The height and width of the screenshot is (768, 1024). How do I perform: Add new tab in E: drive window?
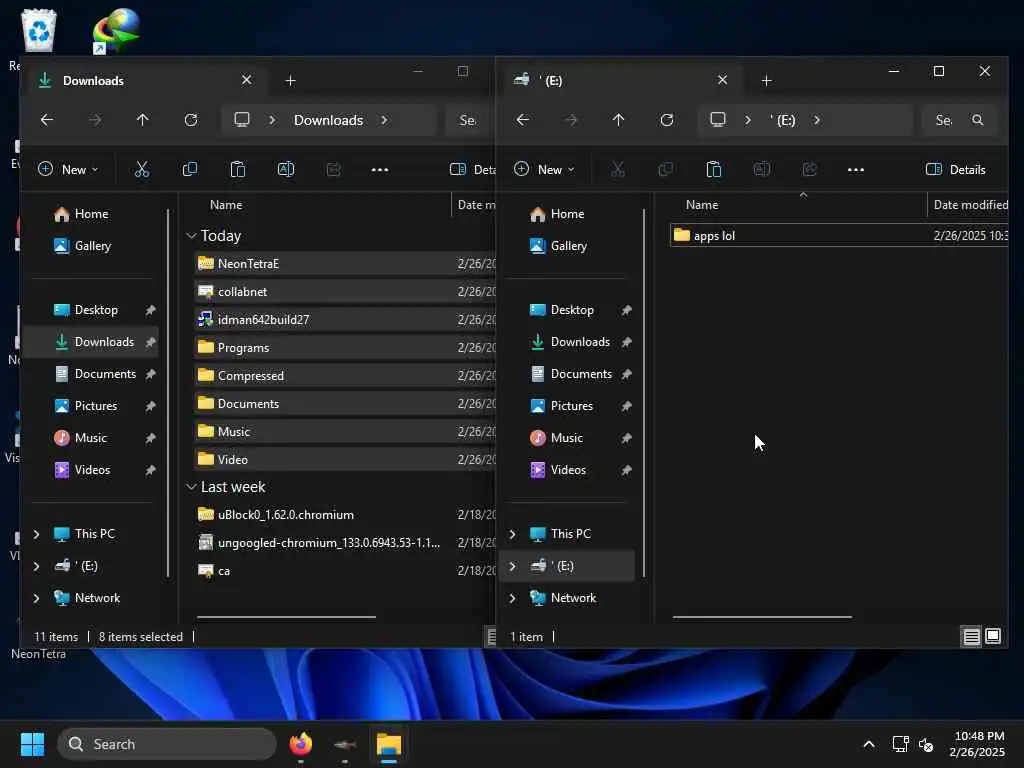[x=767, y=80]
